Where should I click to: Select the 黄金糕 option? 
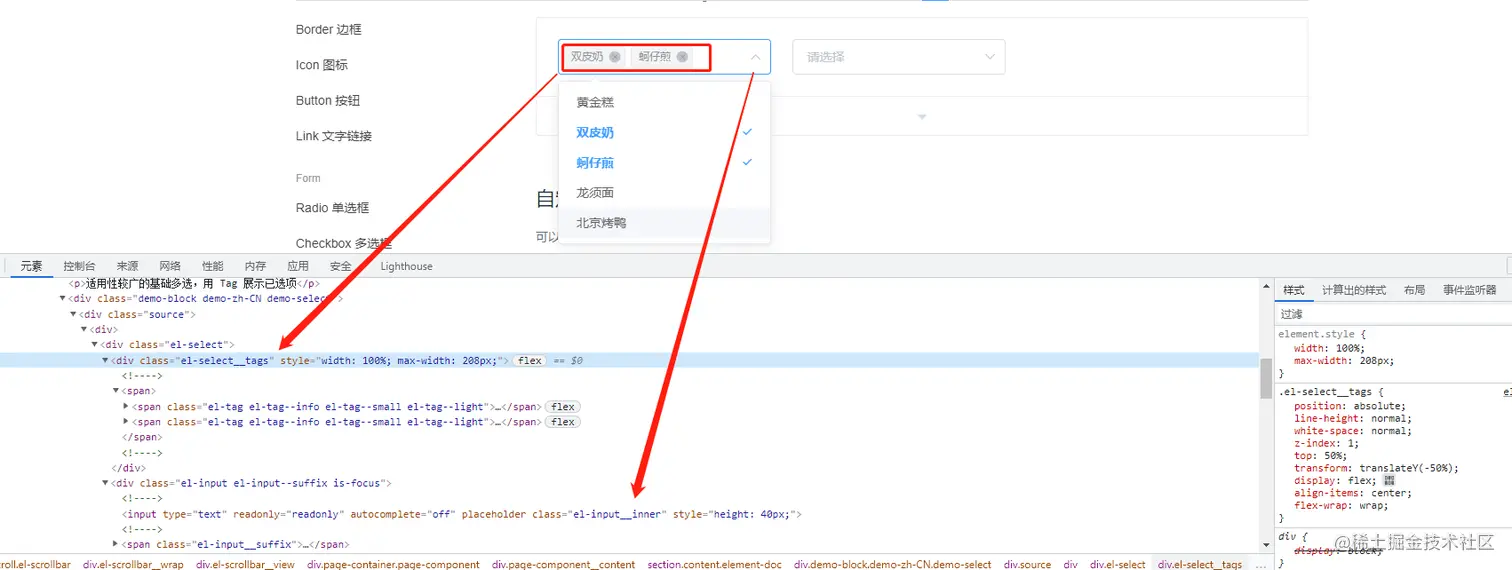665,102
